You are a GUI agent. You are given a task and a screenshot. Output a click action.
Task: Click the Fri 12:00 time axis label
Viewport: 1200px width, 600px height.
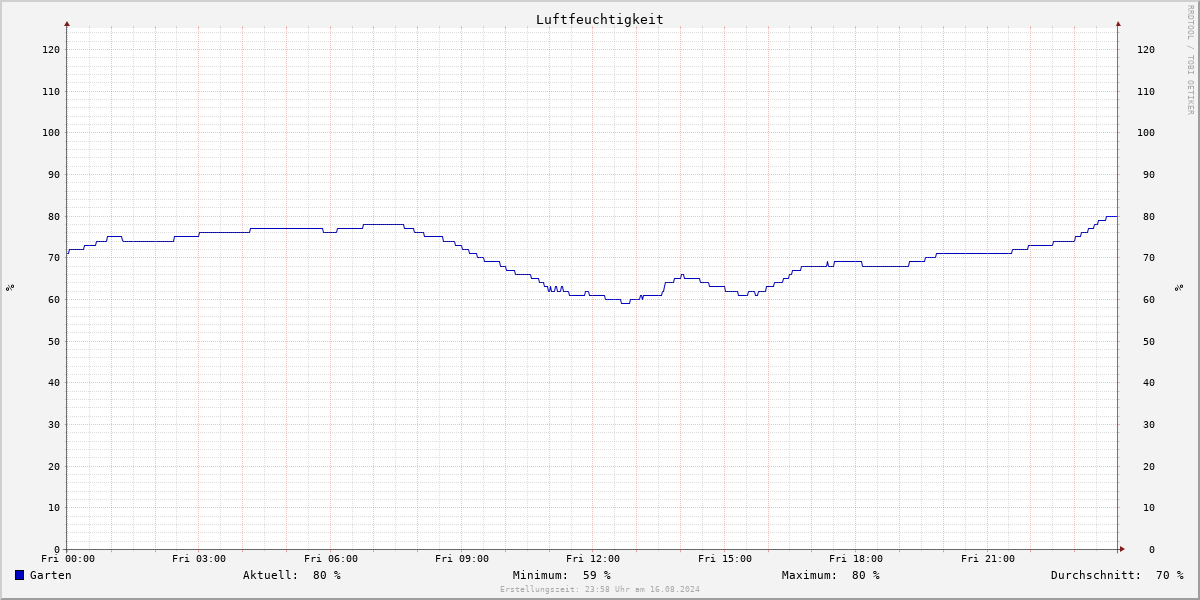593,559
